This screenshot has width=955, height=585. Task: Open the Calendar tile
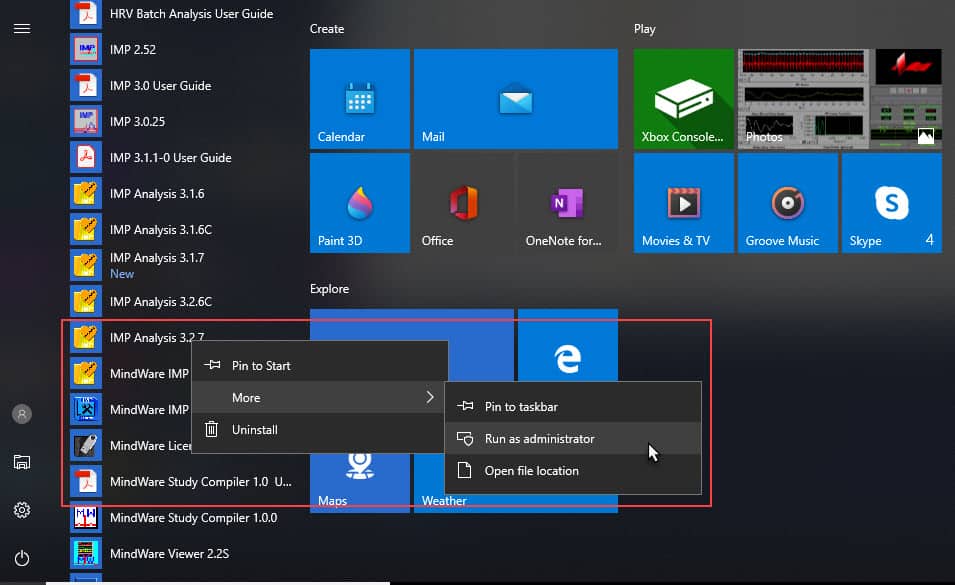[360, 99]
